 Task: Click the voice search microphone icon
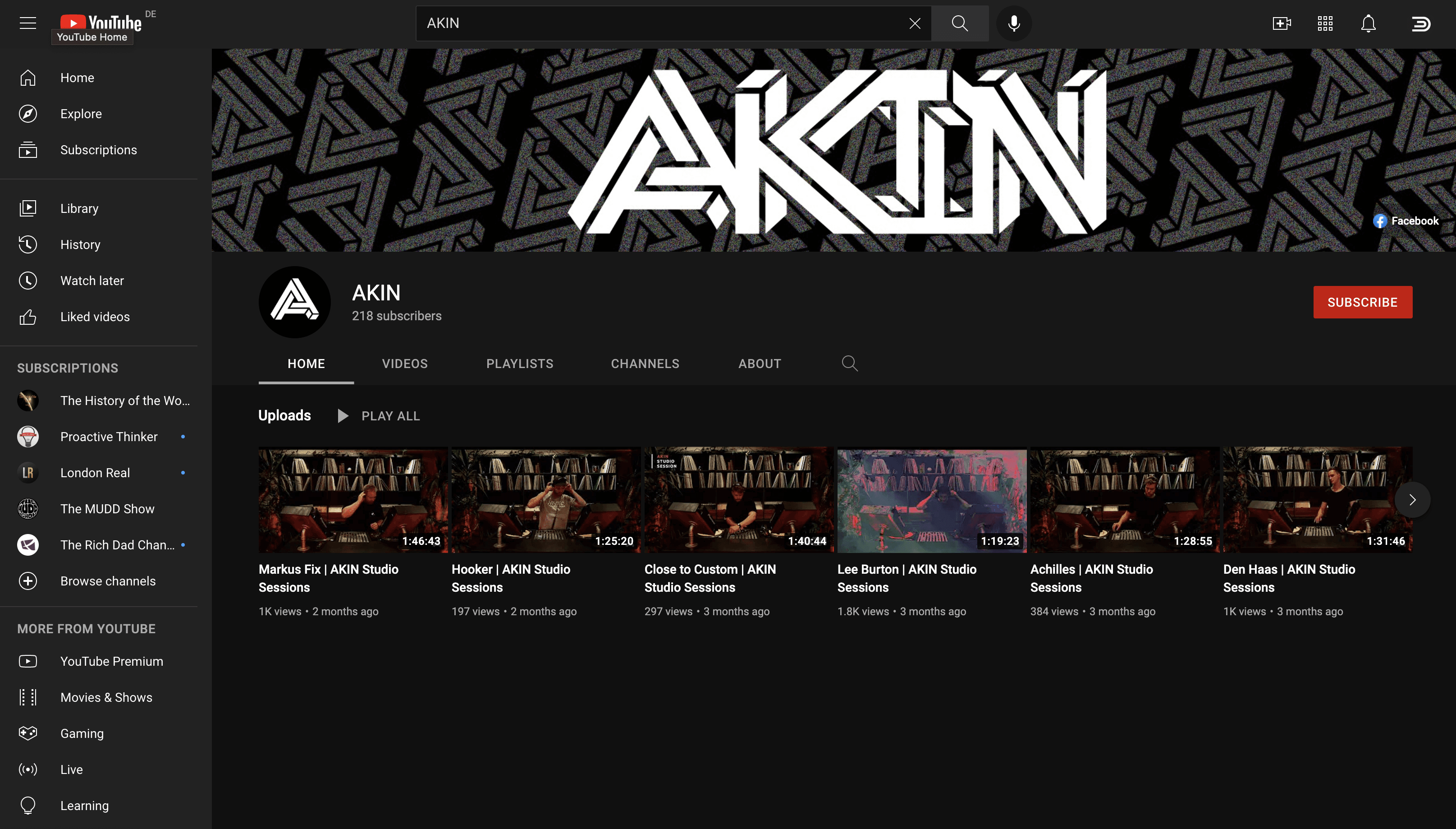[1013, 23]
